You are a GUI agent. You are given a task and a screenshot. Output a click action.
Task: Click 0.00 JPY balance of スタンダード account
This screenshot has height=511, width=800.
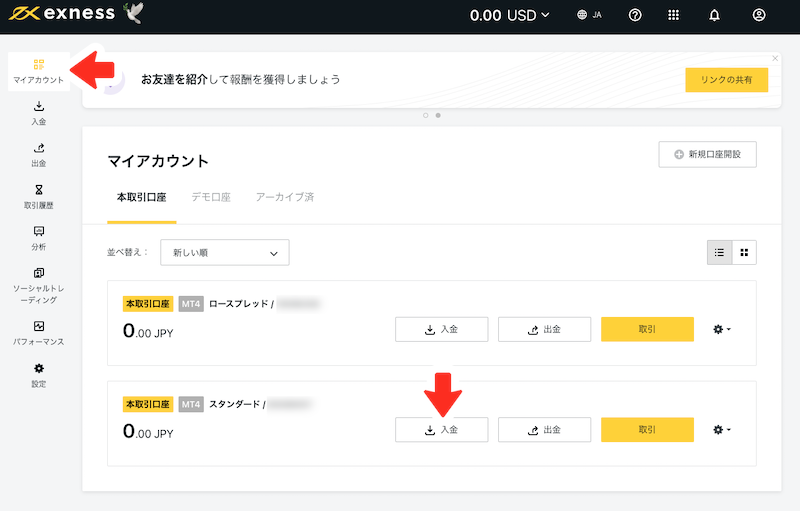148,432
